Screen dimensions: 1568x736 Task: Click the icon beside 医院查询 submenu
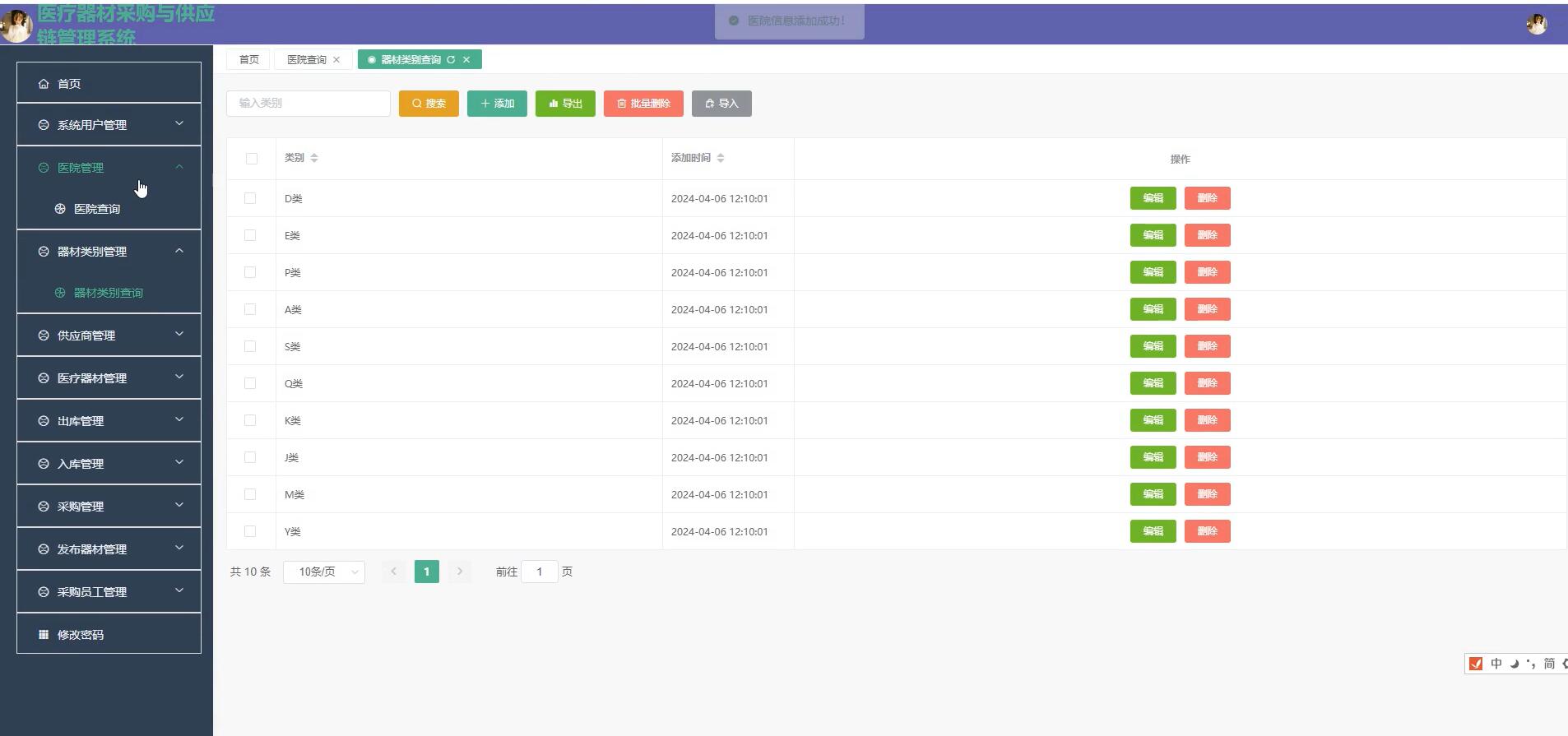coord(60,209)
